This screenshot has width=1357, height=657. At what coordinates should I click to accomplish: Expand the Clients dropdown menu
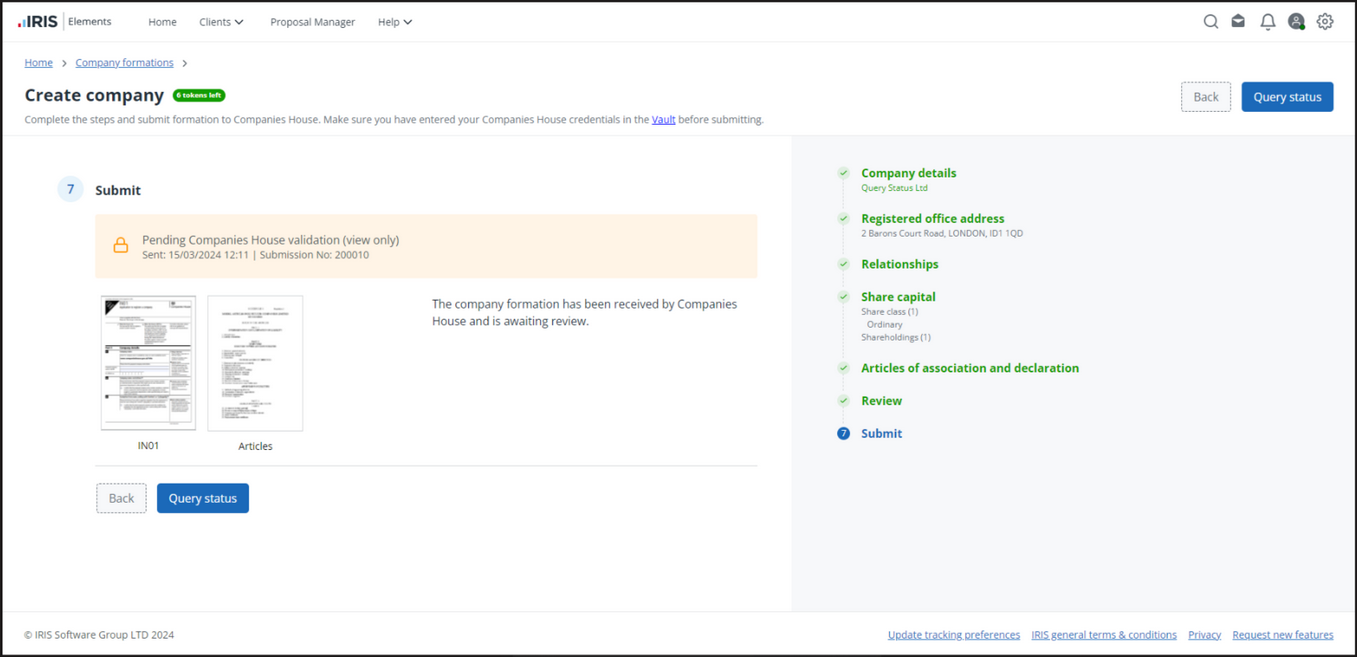point(221,22)
